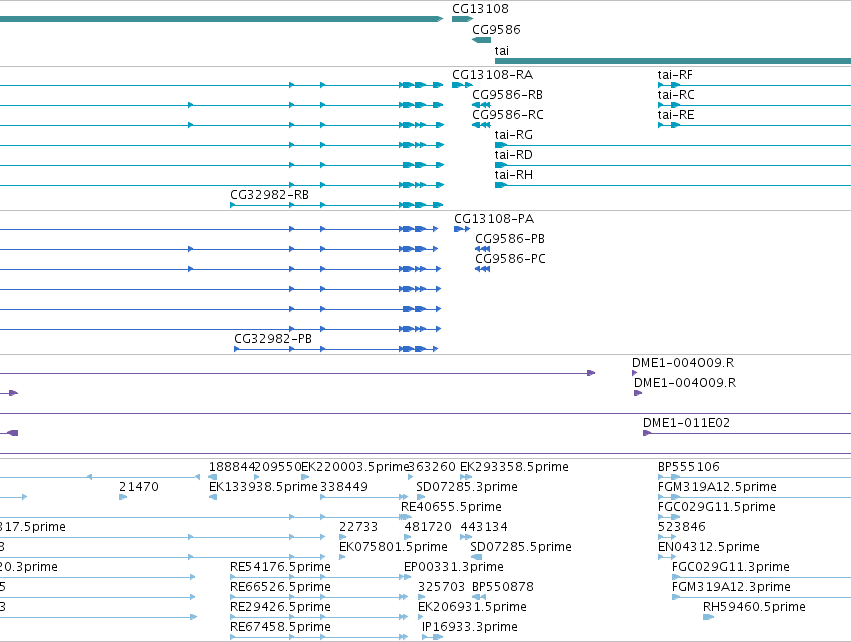851x642 pixels.
Task: Click the tai gene label
Action: (x=501, y=51)
